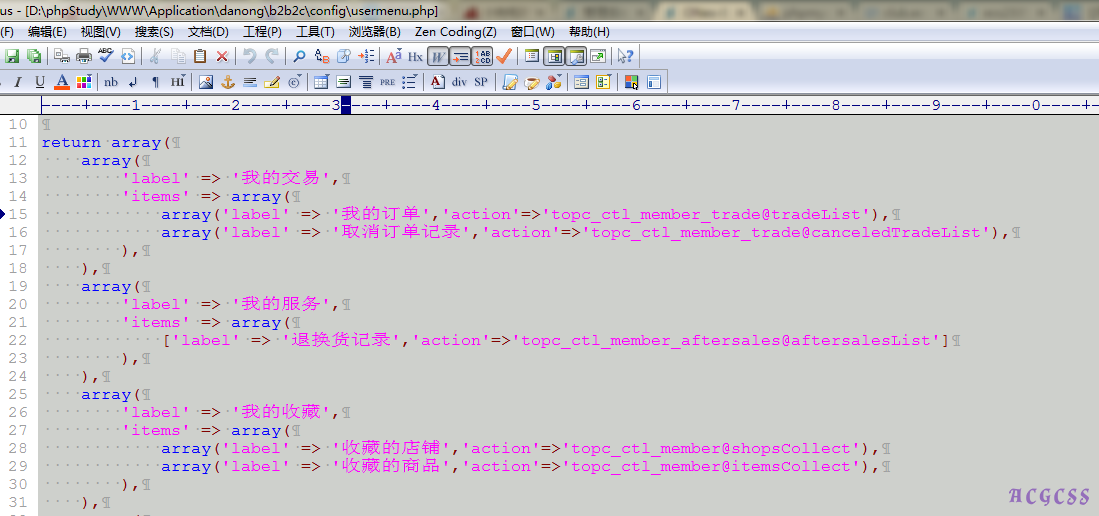Click the PRE tag button
Viewport: 1099px width, 516px height.
[388, 82]
